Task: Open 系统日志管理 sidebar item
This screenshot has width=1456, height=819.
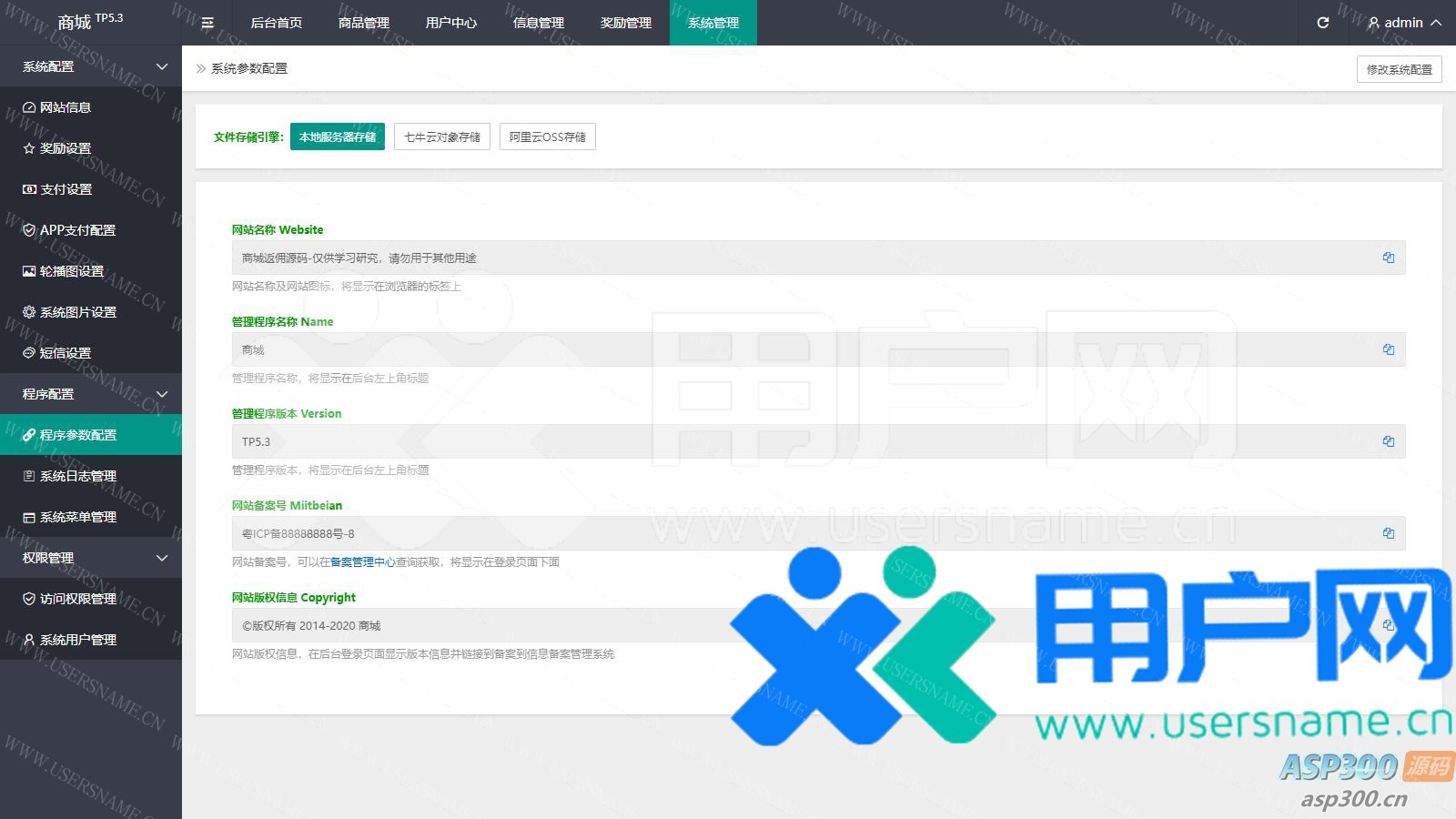Action: coord(91,476)
